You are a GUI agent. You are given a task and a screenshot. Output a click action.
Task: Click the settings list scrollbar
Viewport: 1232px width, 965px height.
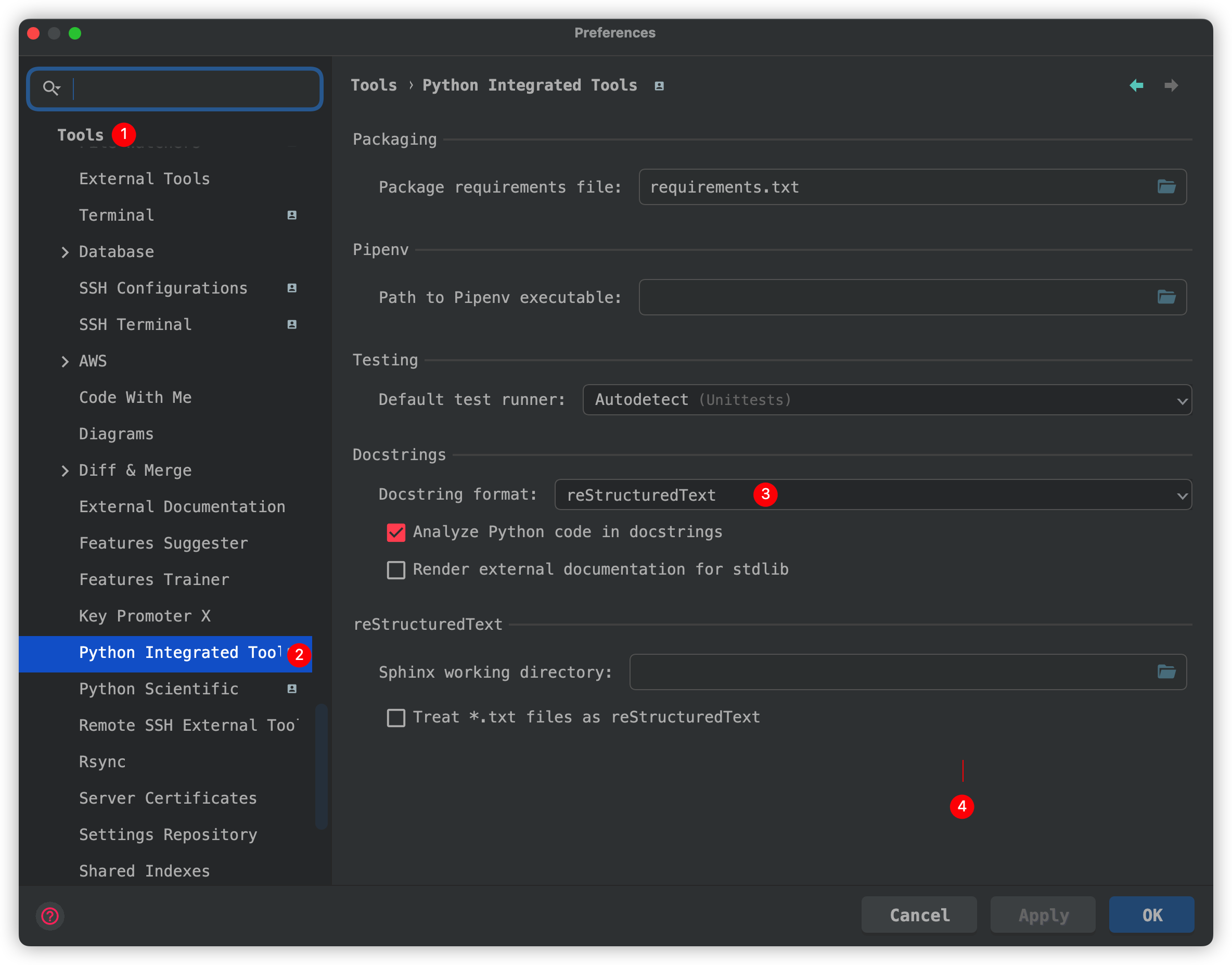click(322, 766)
